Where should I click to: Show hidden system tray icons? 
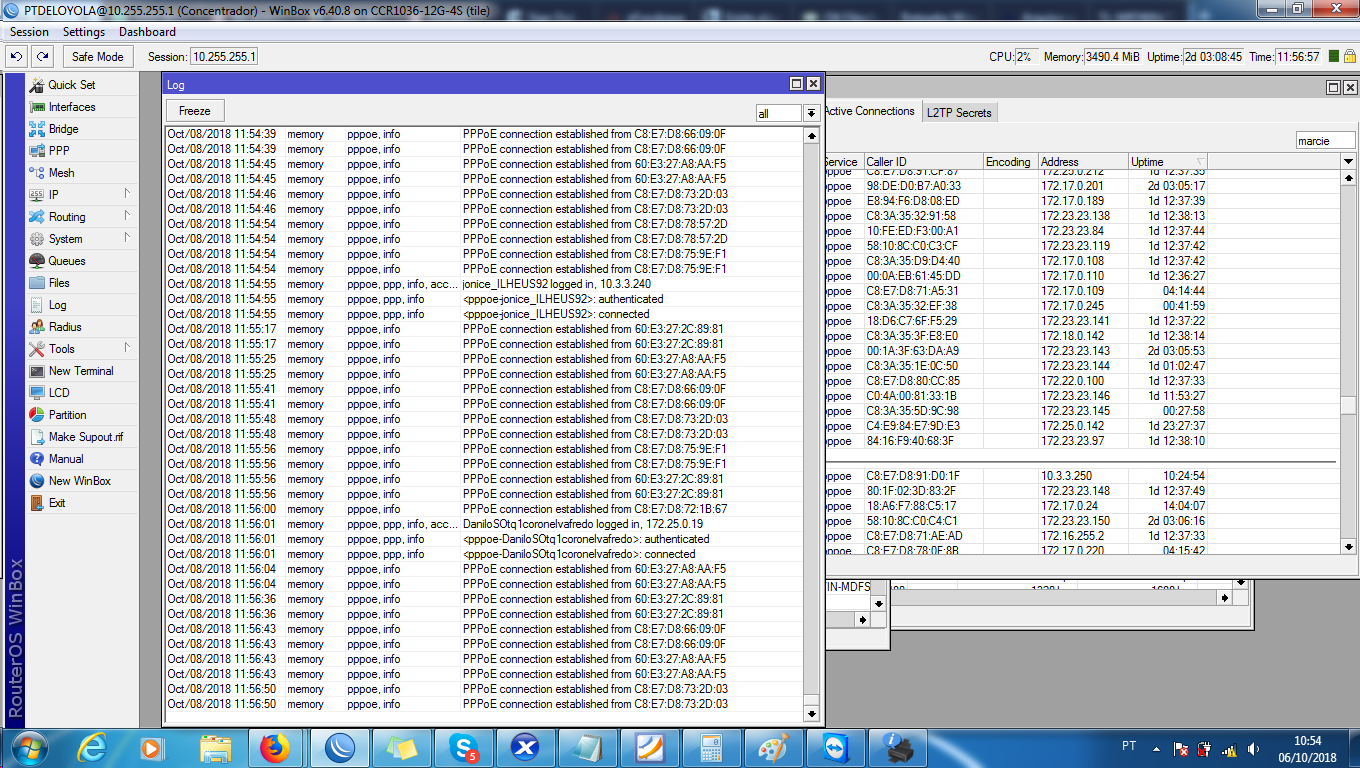click(1157, 749)
